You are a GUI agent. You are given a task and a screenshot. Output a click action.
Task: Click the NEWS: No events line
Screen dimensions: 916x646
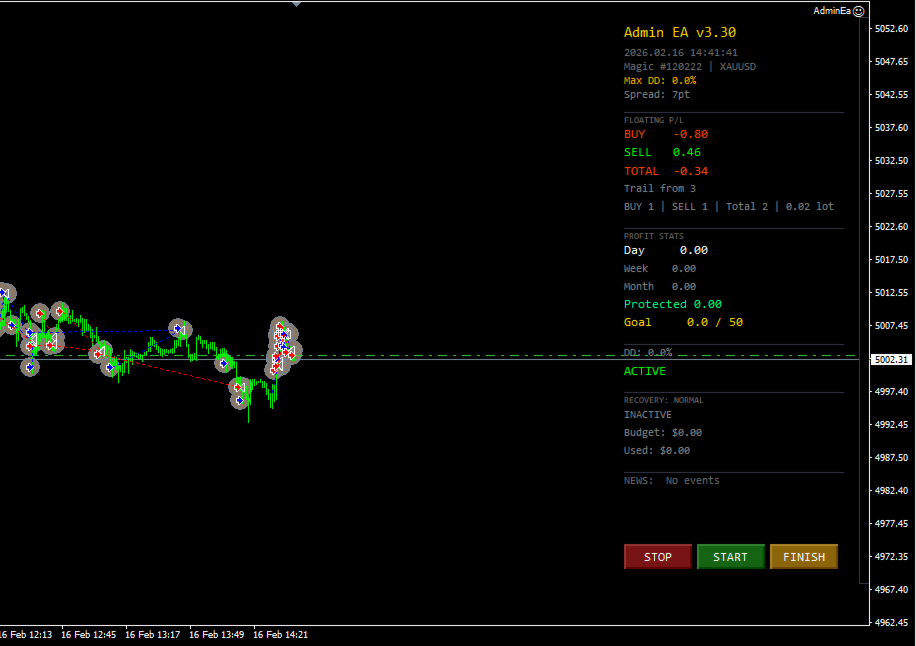coord(671,481)
